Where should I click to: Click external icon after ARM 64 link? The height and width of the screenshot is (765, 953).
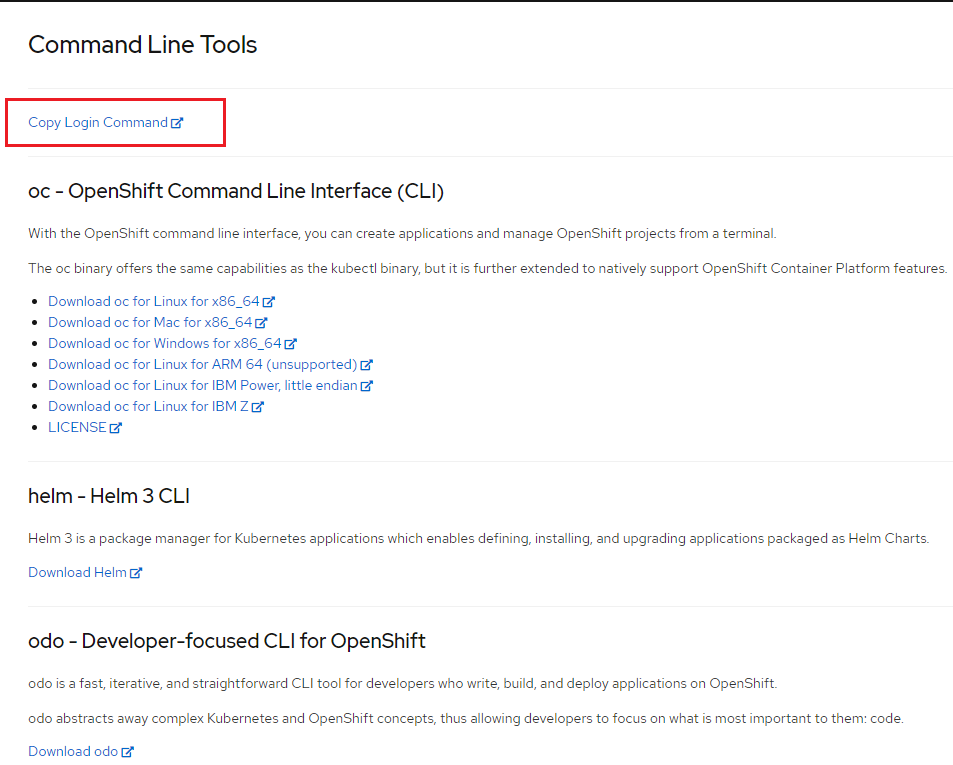pyautogui.click(x=366, y=365)
